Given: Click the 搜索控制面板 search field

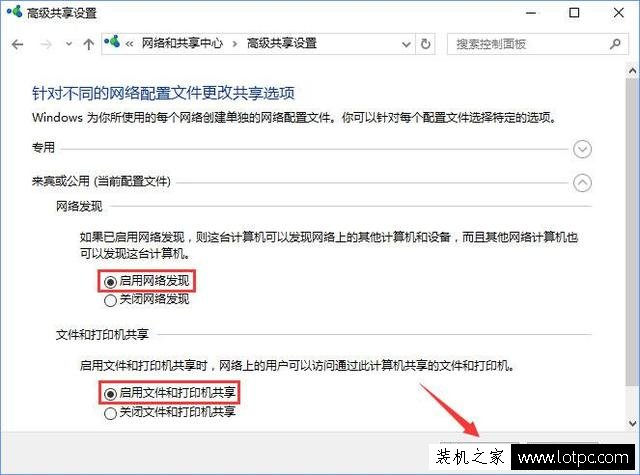Looking at the screenshot, I should [x=537, y=44].
